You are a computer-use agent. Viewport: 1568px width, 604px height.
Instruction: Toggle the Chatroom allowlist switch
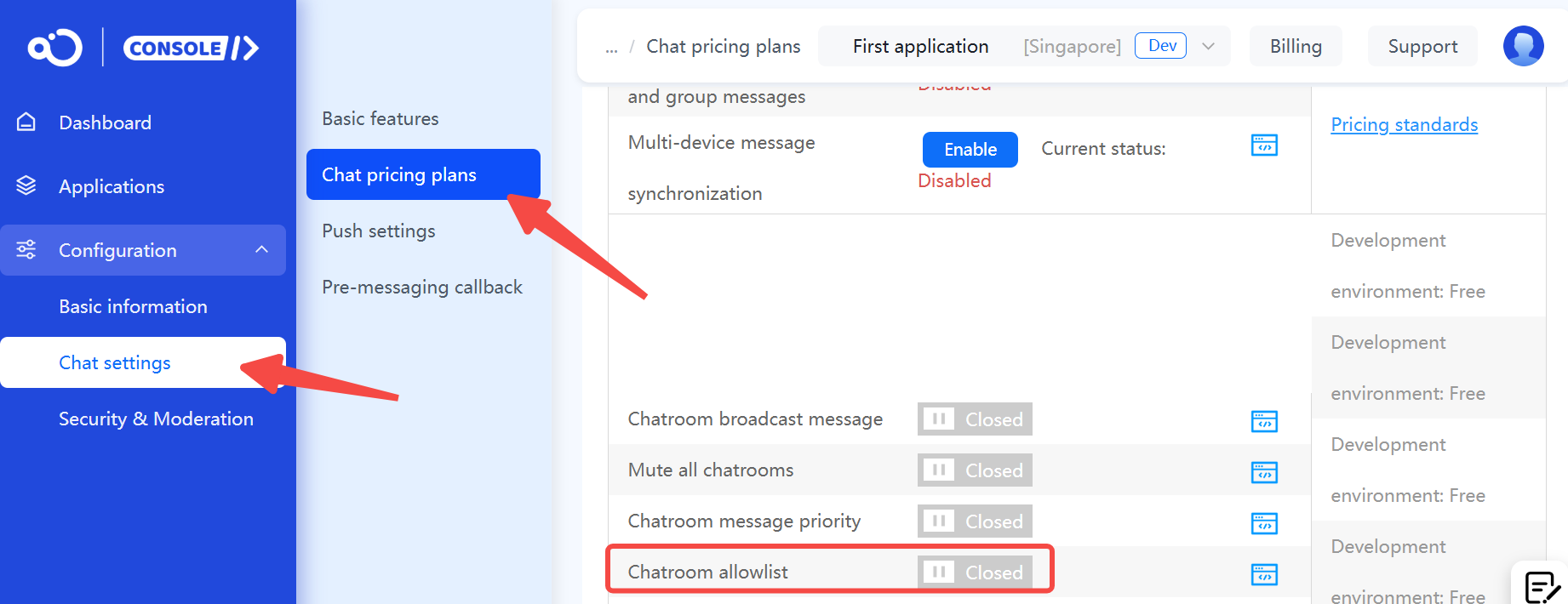click(x=975, y=573)
